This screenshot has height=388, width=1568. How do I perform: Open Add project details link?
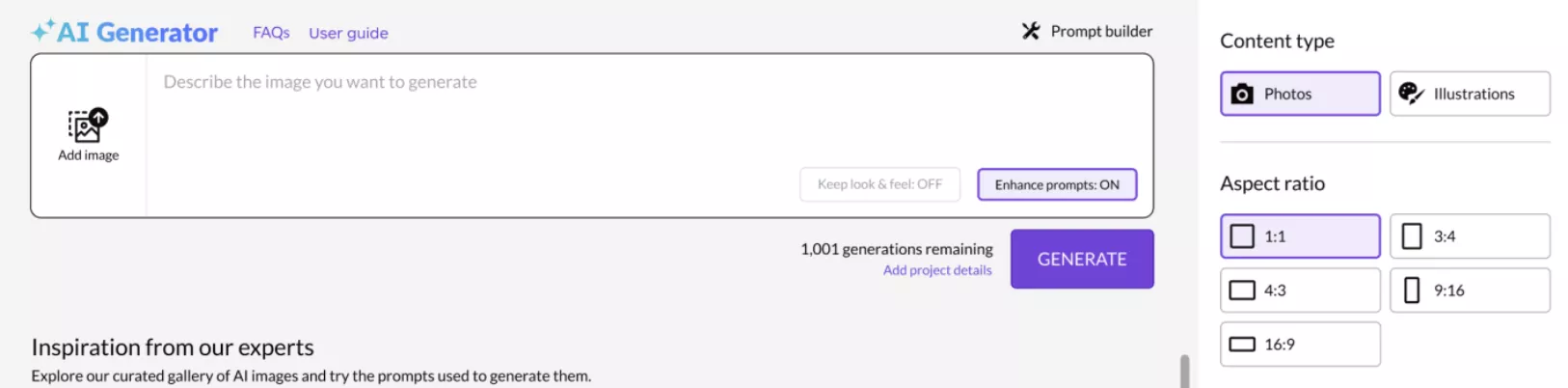937,270
